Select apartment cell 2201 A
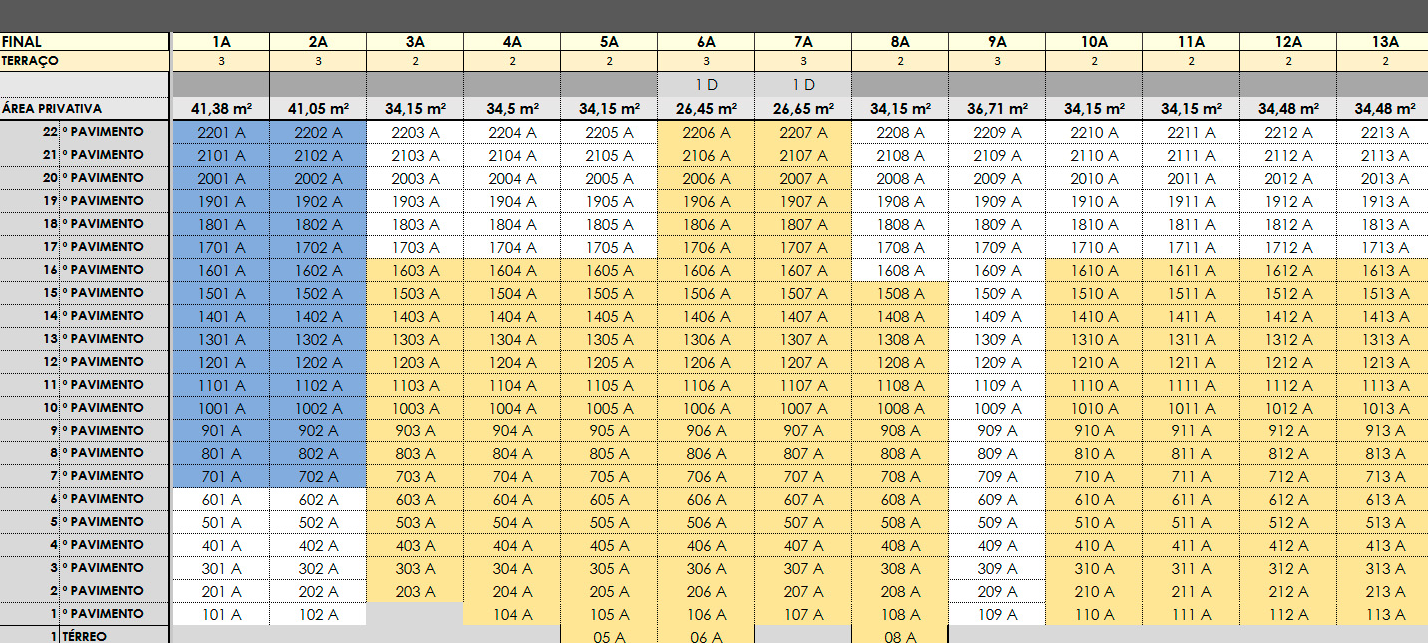This screenshot has height=643, width=1428. tap(221, 132)
